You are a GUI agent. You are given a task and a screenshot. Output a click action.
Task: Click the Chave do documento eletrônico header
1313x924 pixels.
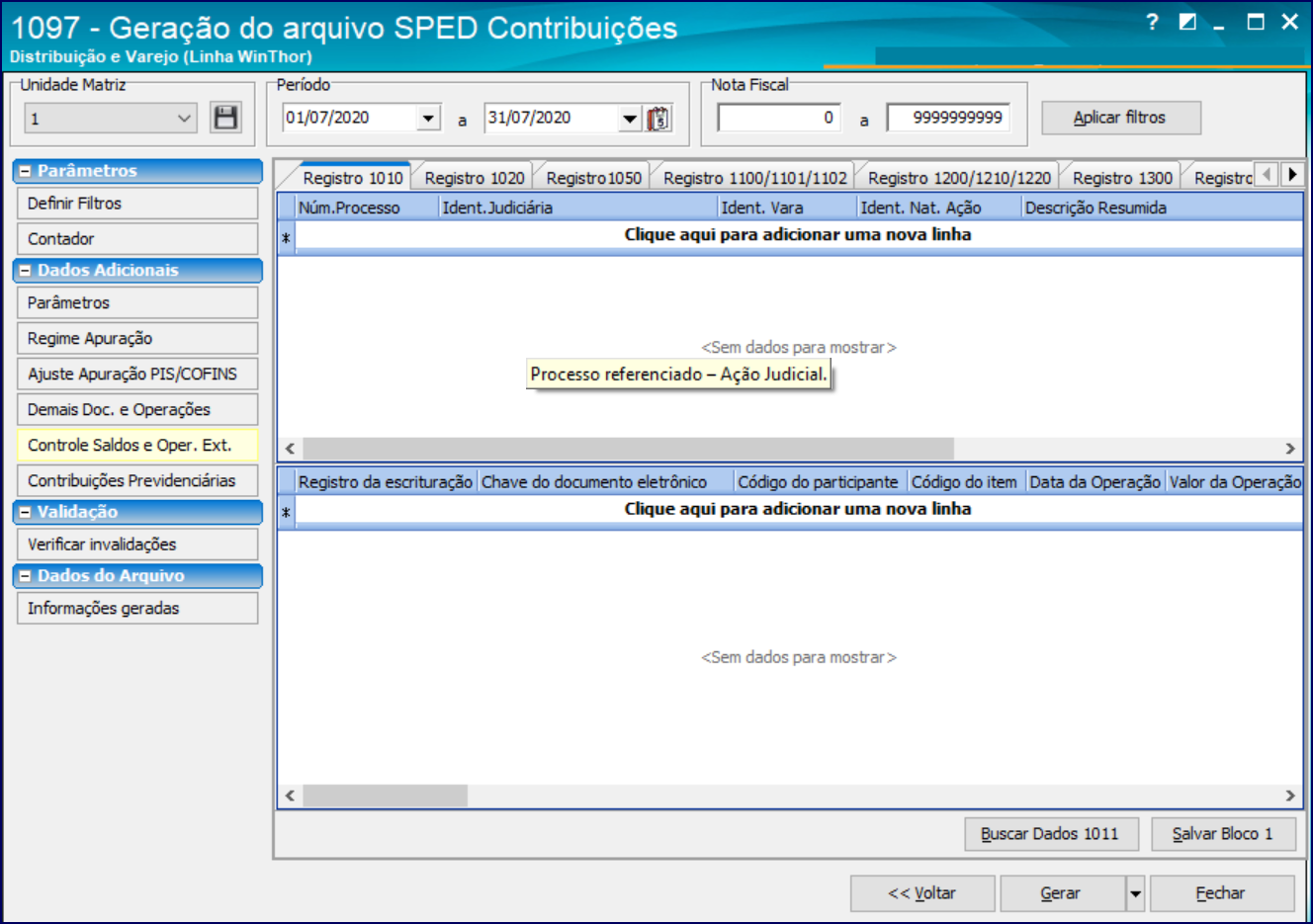tap(606, 482)
